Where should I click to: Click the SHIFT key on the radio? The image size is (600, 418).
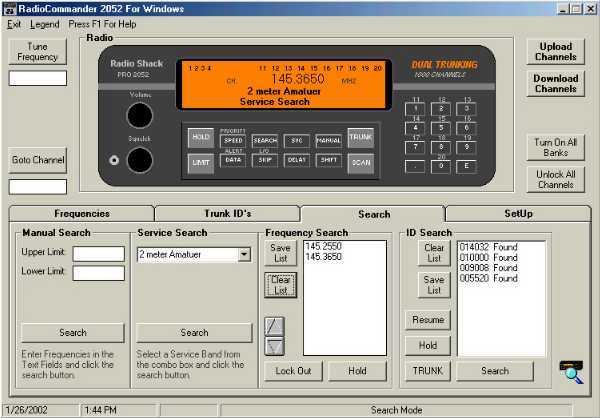328,160
